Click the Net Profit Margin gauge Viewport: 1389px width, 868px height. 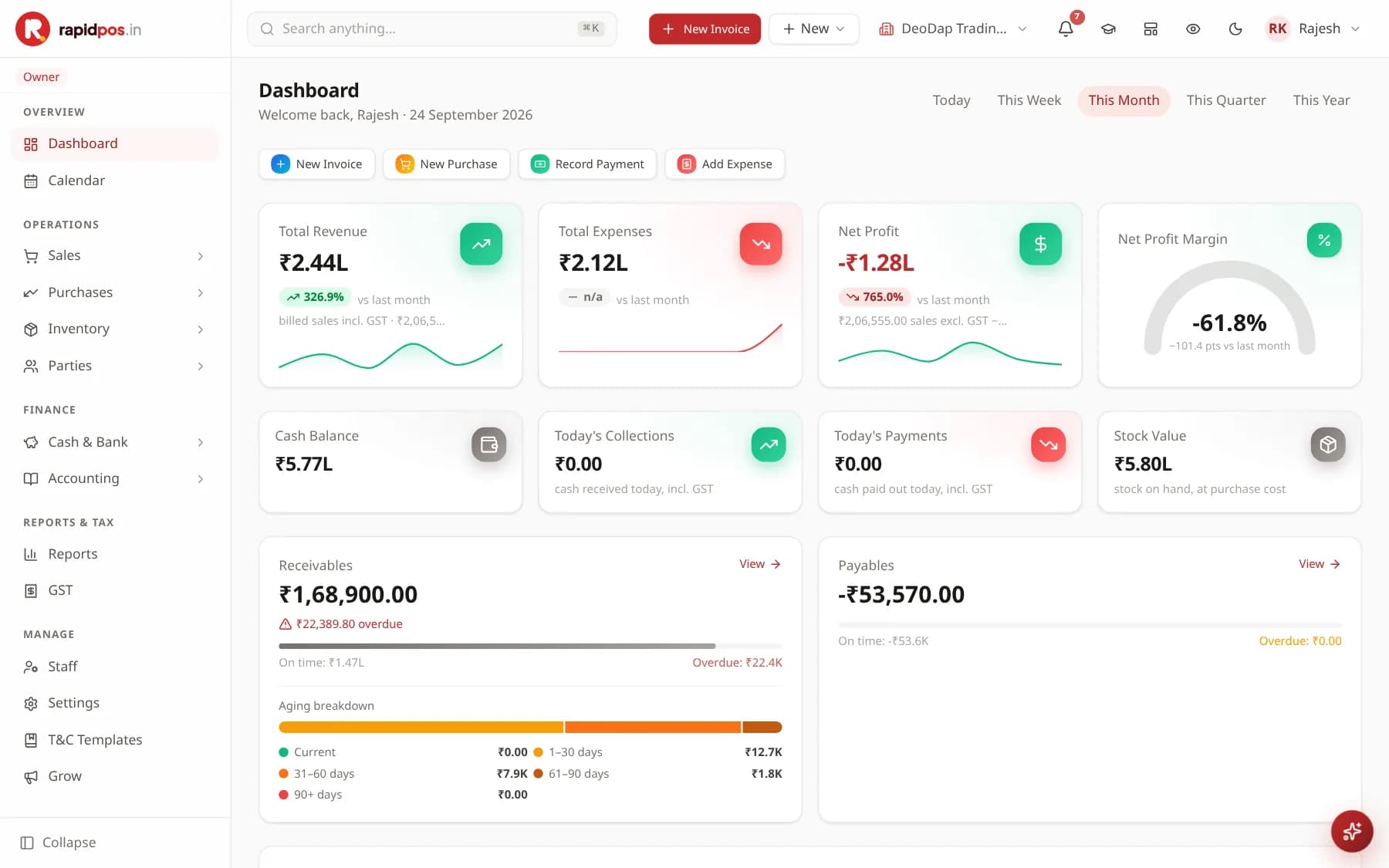1229,309
